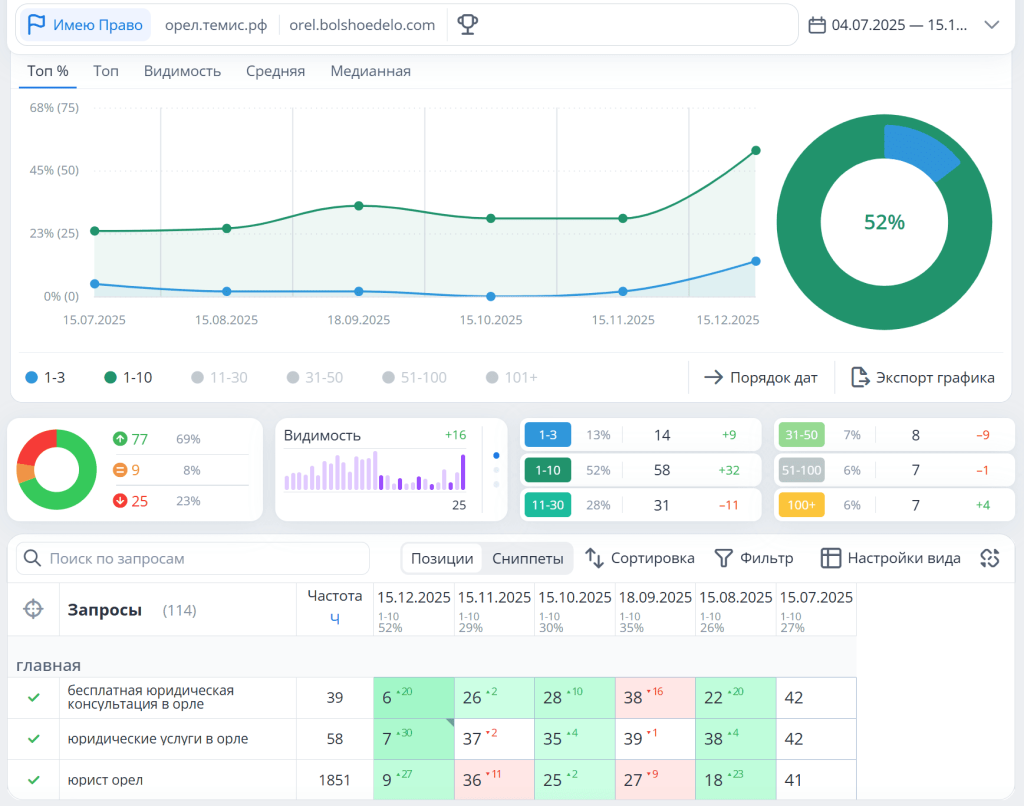Export the chart via Экспорт графика

click(923, 377)
